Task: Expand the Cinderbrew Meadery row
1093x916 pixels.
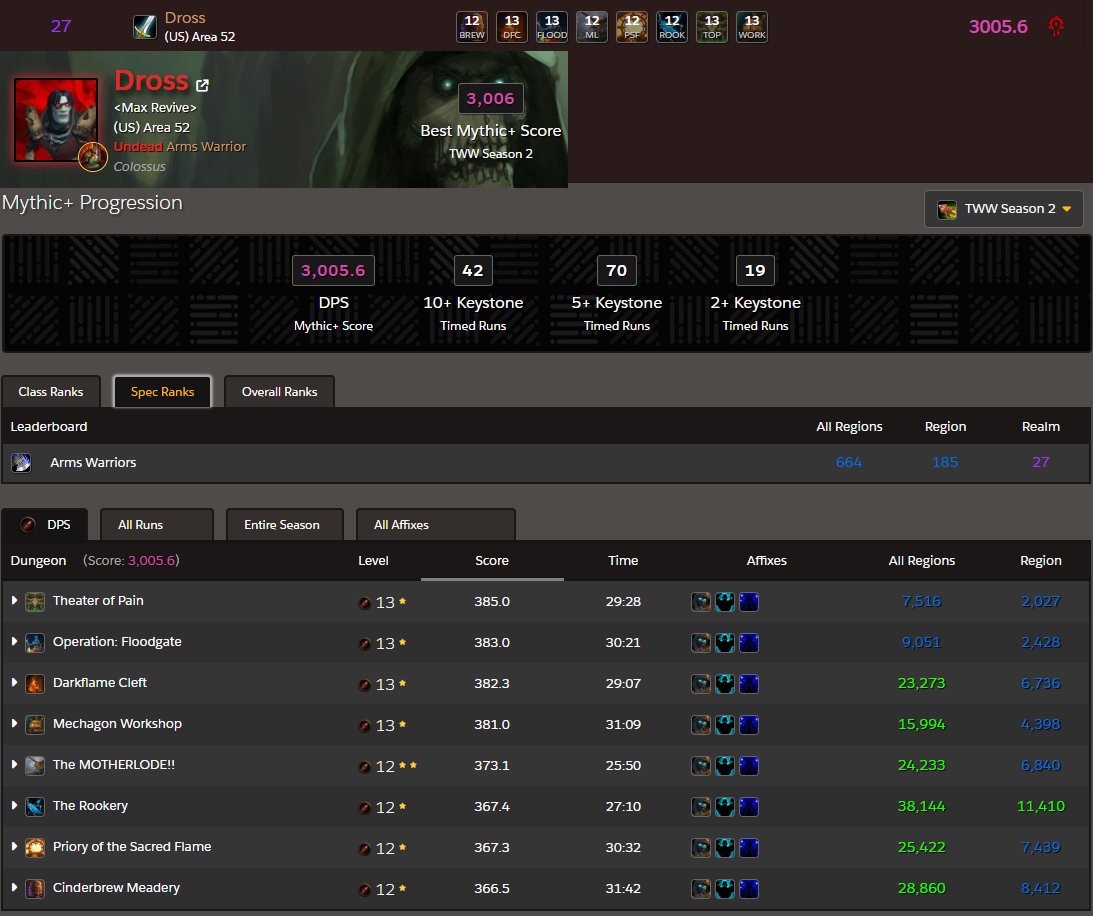Action: (x=14, y=887)
